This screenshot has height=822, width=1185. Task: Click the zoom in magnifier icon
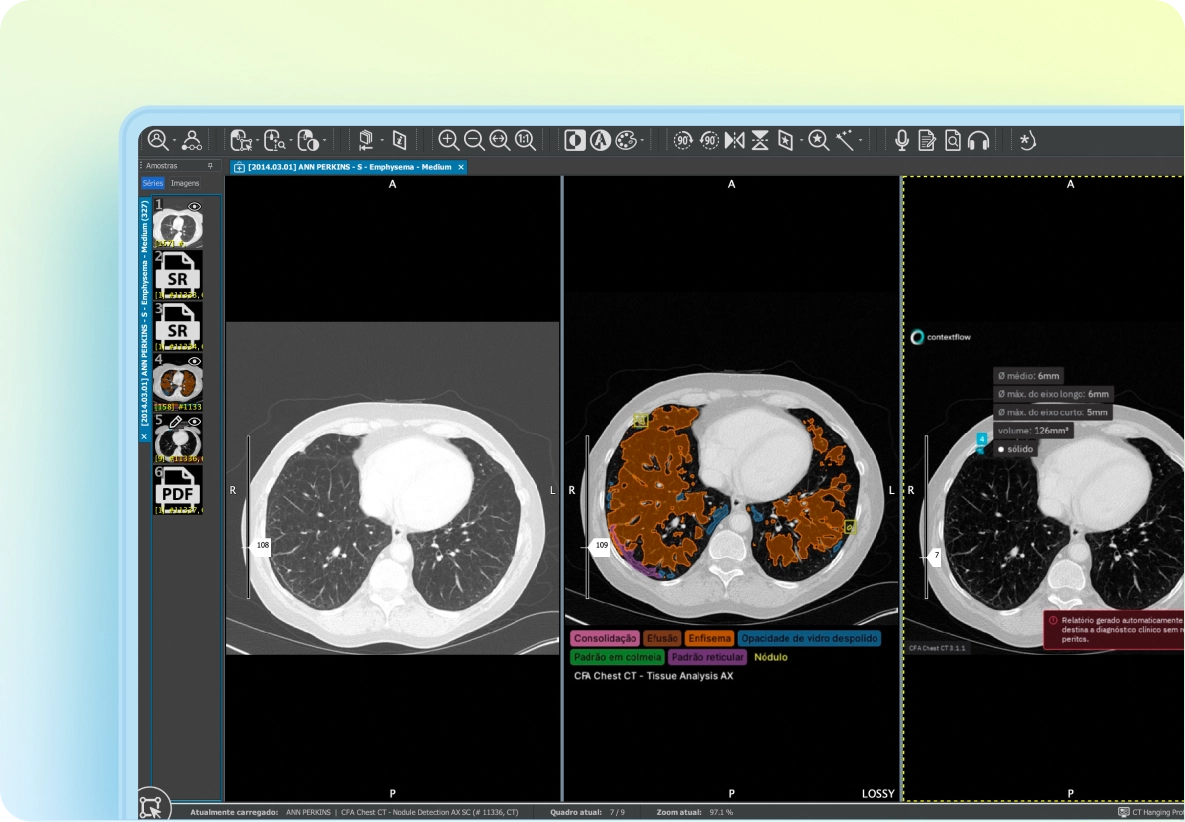(448, 141)
